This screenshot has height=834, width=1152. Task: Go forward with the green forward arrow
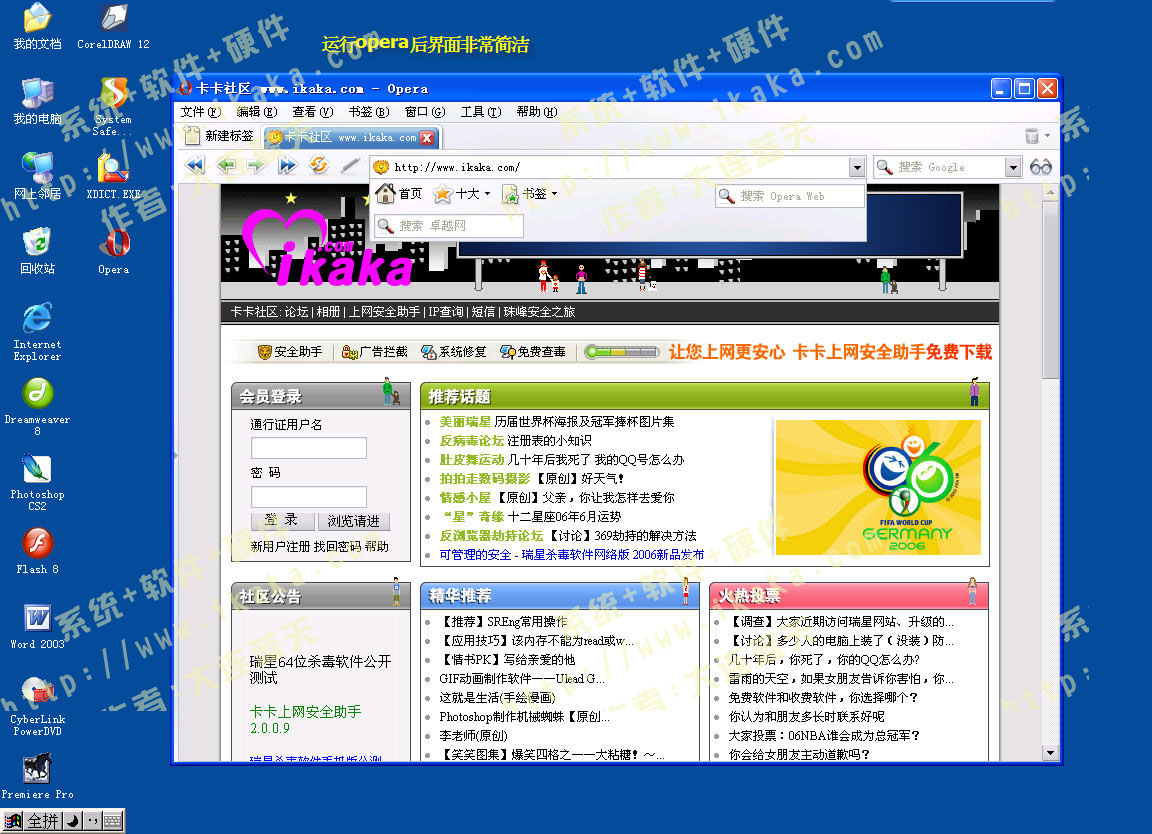point(256,166)
